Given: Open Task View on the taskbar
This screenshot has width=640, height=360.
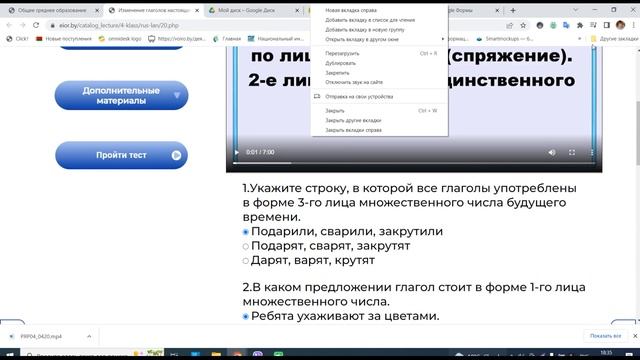Looking at the screenshot, I should point(174,354).
